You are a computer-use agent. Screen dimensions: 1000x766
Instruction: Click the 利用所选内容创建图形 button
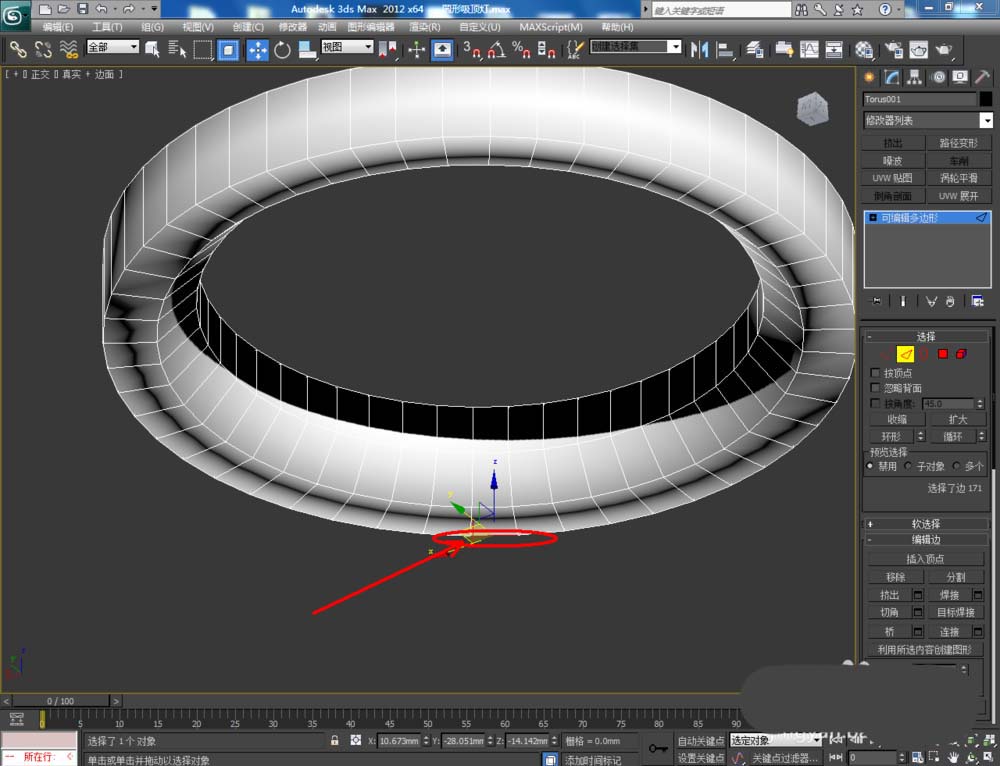click(x=925, y=649)
